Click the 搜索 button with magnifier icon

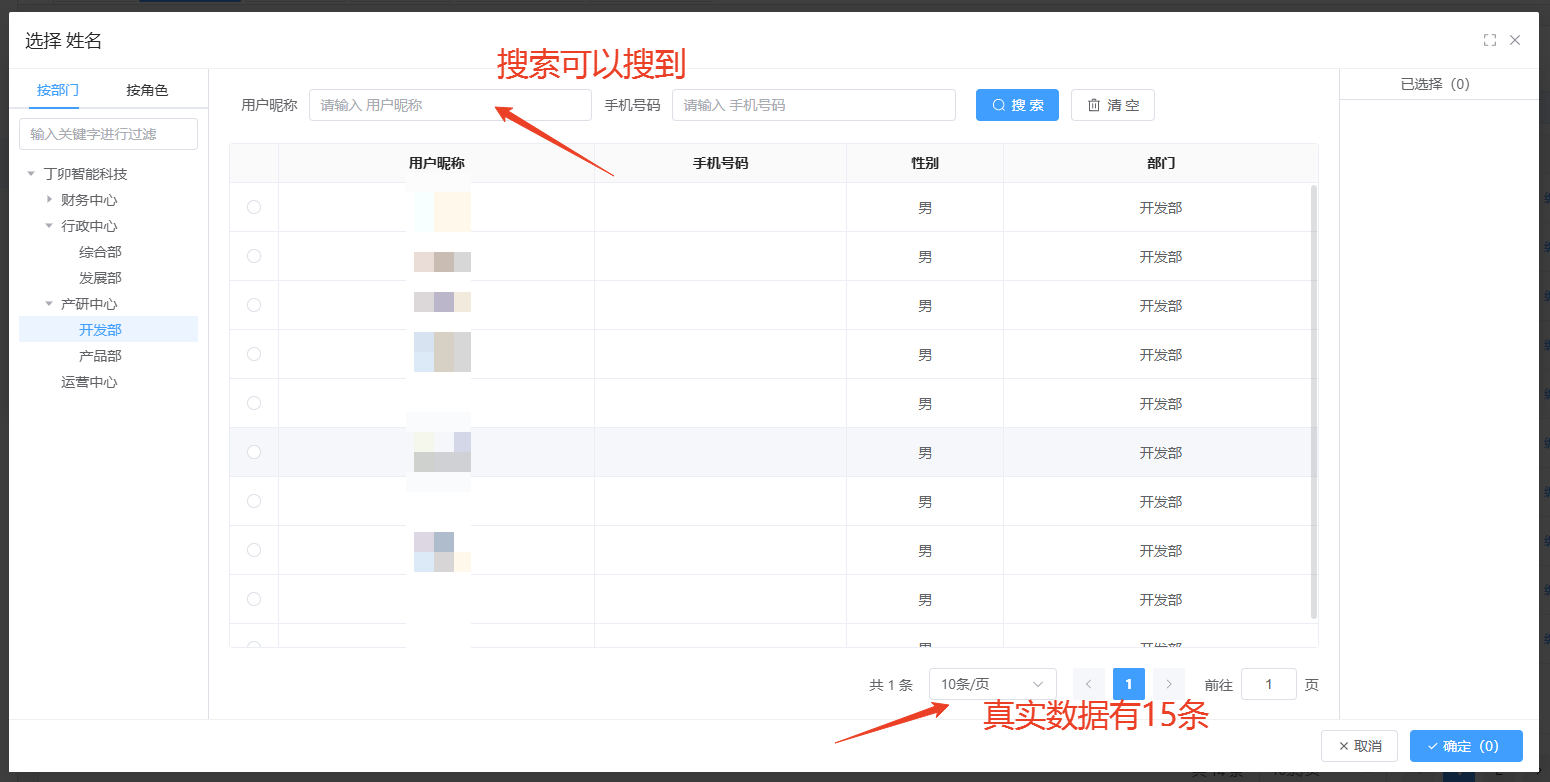click(x=1017, y=105)
